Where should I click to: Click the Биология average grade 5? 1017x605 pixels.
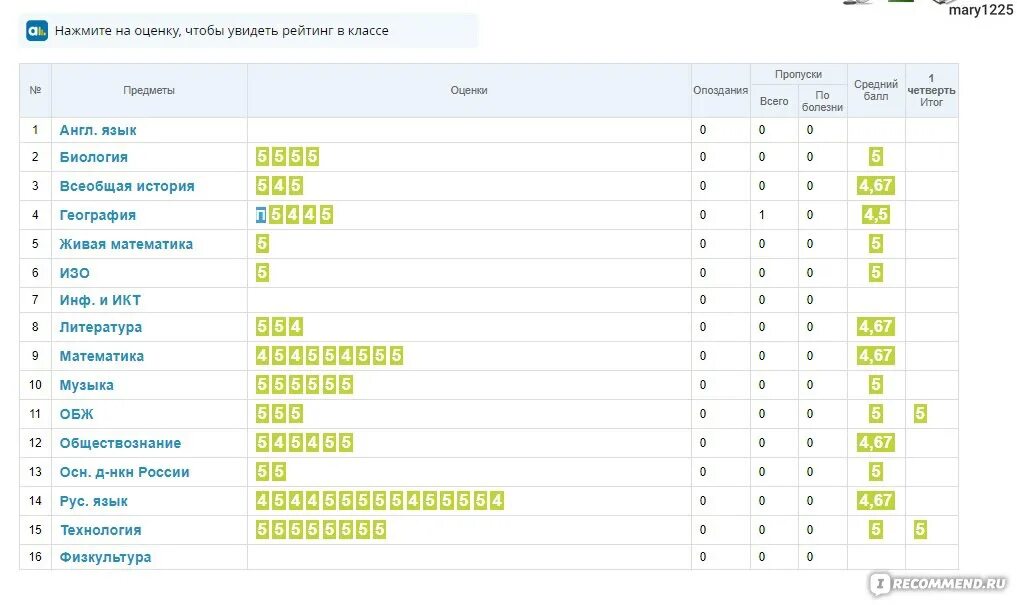[x=876, y=157]
